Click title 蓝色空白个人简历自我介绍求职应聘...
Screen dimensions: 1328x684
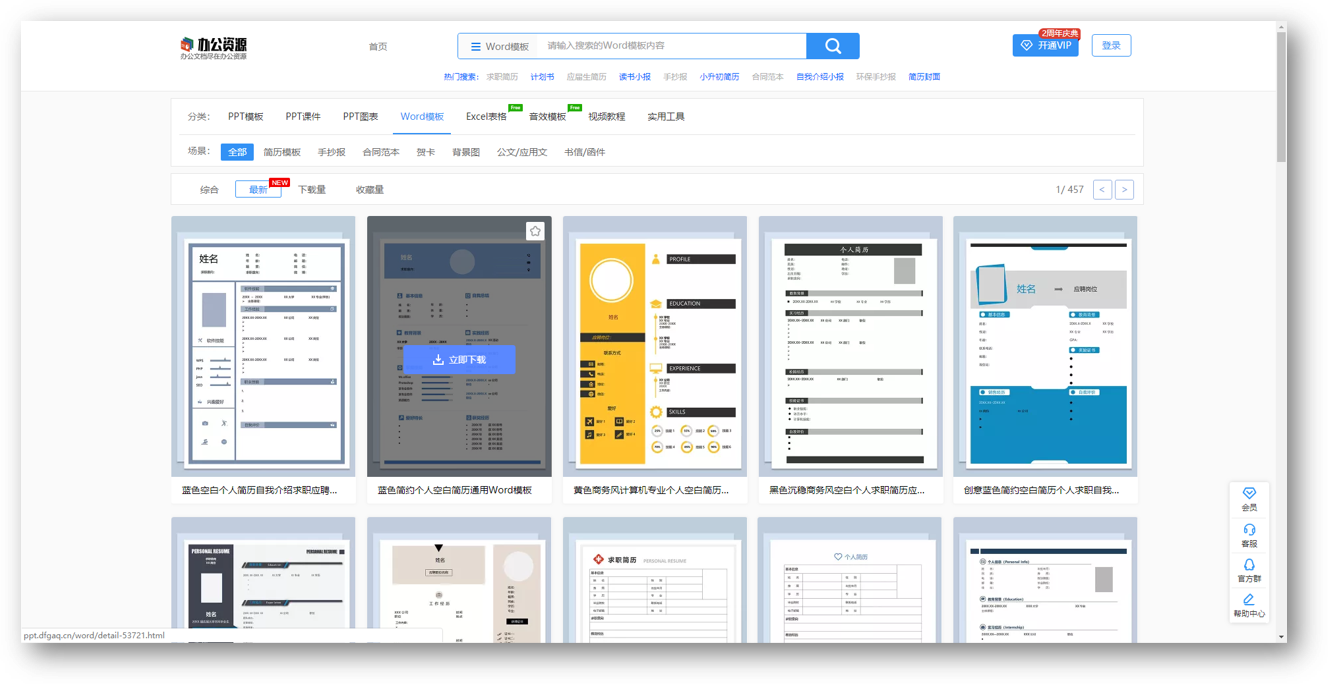click(x=259, y=491)
